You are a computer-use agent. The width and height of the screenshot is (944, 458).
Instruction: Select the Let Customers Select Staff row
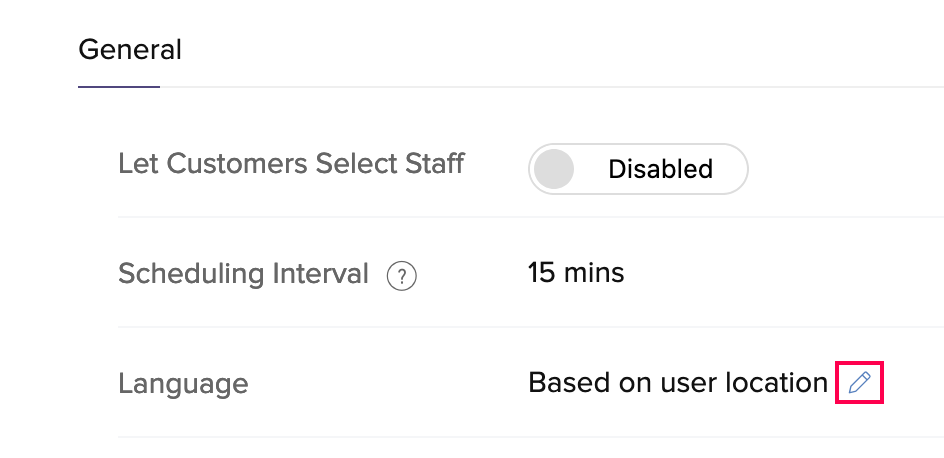[x=531, y=169]
